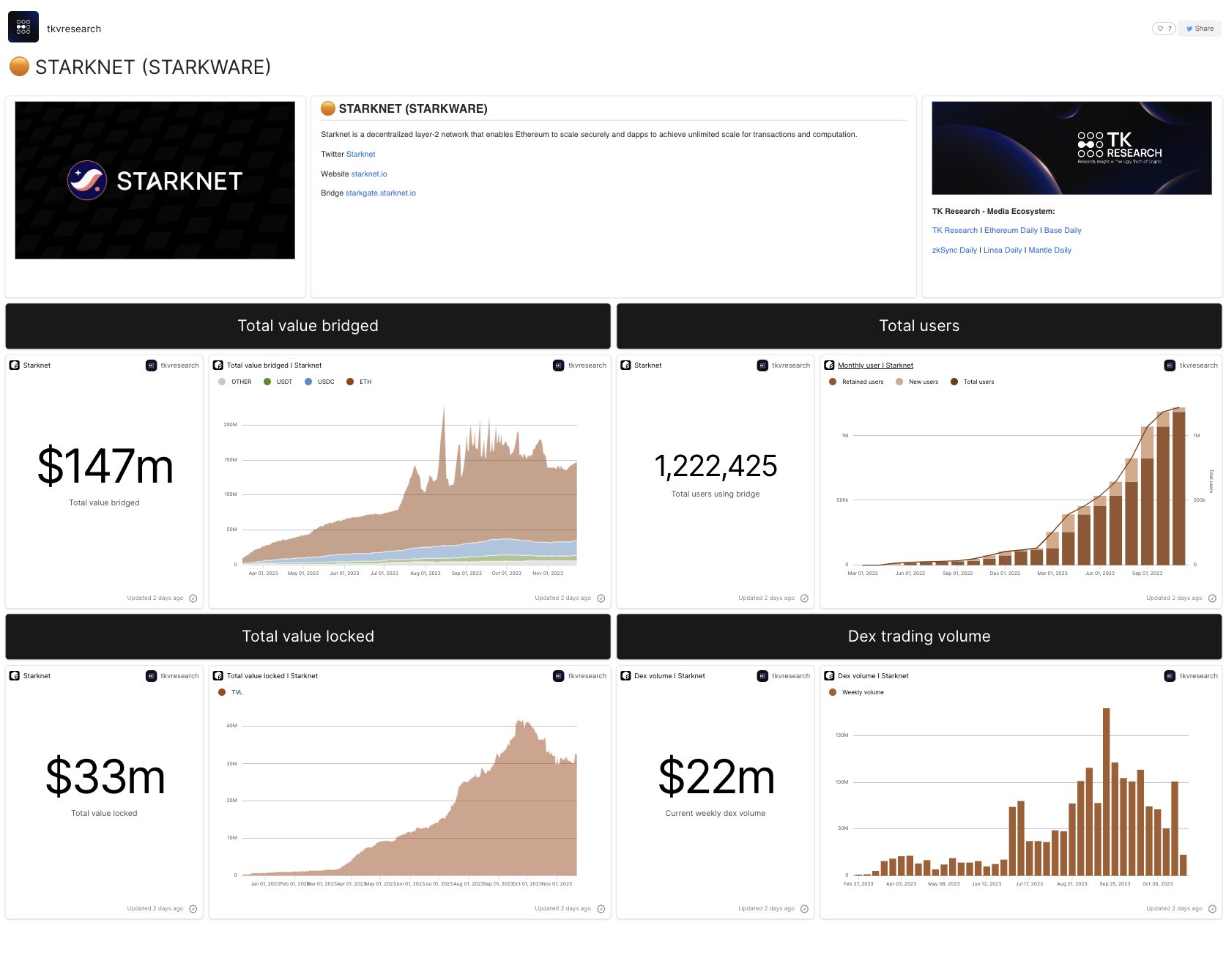Click the refresh checkmark on $147m card
Image resolution: width=1226 pixels, height=980 pixels.
tap(193, 598)
